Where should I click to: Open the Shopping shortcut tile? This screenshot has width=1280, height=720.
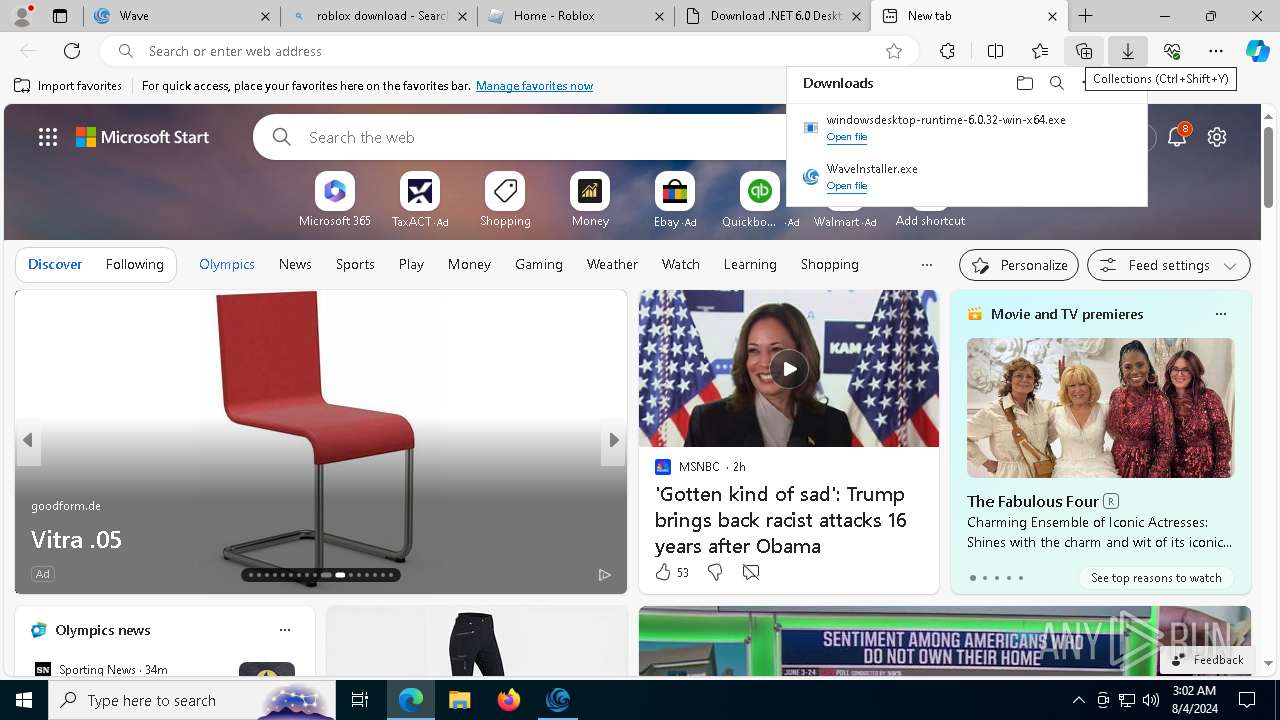[505, 200]
